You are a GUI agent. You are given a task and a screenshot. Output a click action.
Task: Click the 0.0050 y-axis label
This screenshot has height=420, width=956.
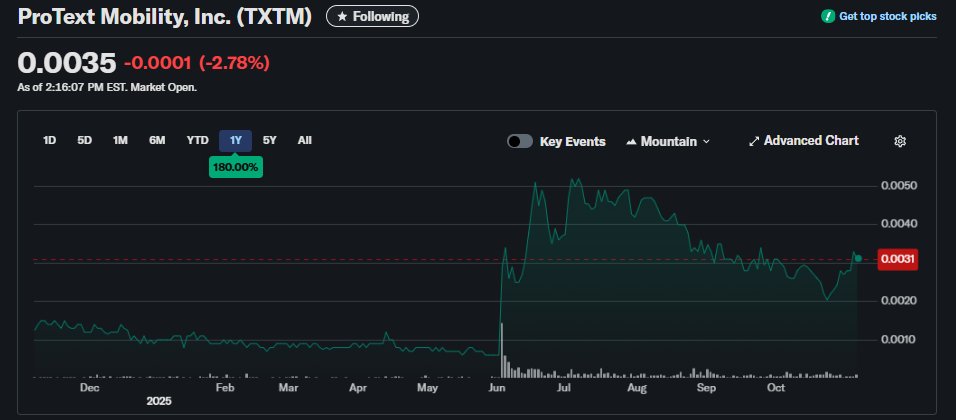897,185
